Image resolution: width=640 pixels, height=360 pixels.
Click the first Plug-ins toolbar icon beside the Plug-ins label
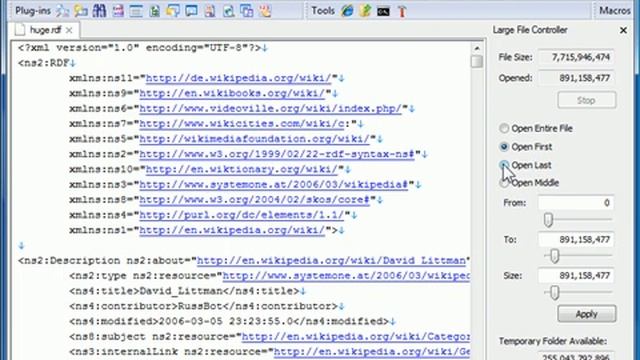pyautogui.click(x=62, y=11)
